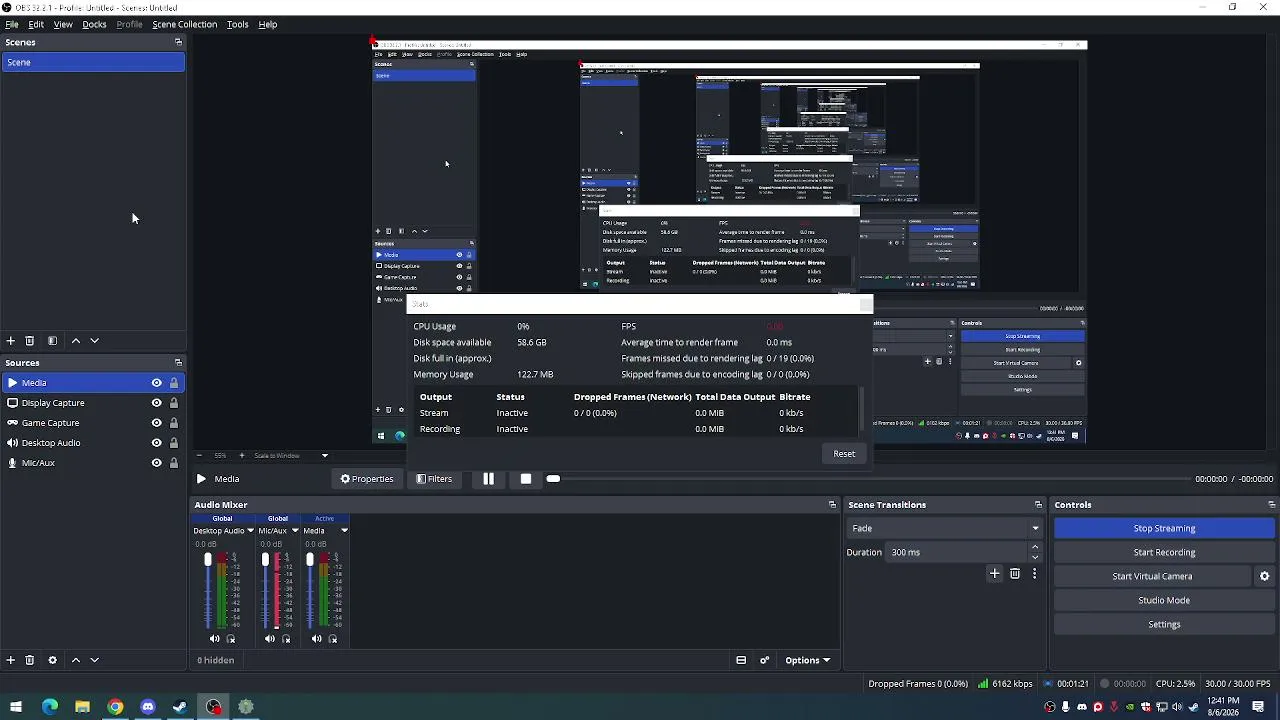This screenshot has width=1280, height=720.
Task: Toggle visibility of Desktop Audio source
Action: [156, 443]
